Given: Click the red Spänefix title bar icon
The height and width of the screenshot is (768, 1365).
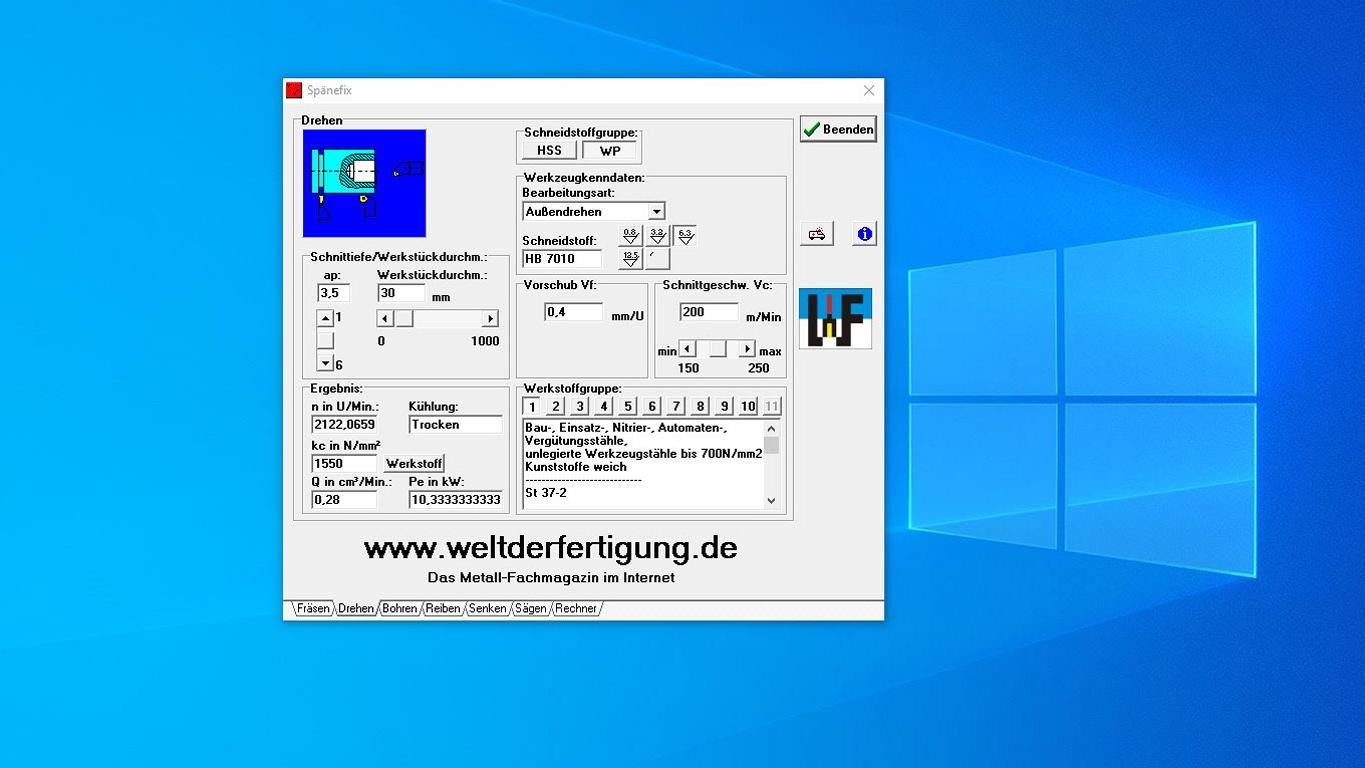Looking at the screenshot, I should [x=294, y=90].
